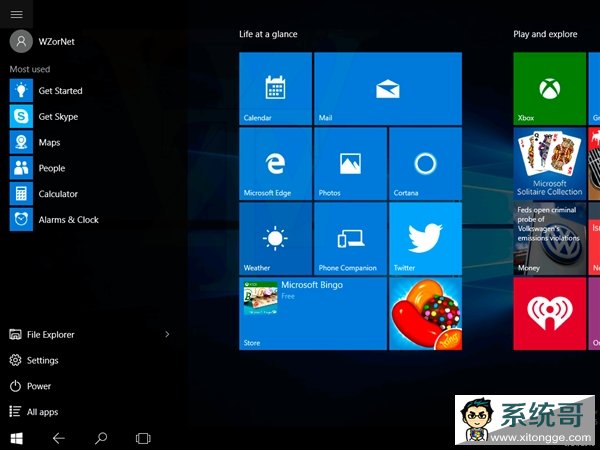Open the Phone Companion tile
Image resolution: width=600 pixels, height=450 pixels.
click(351, 239)
